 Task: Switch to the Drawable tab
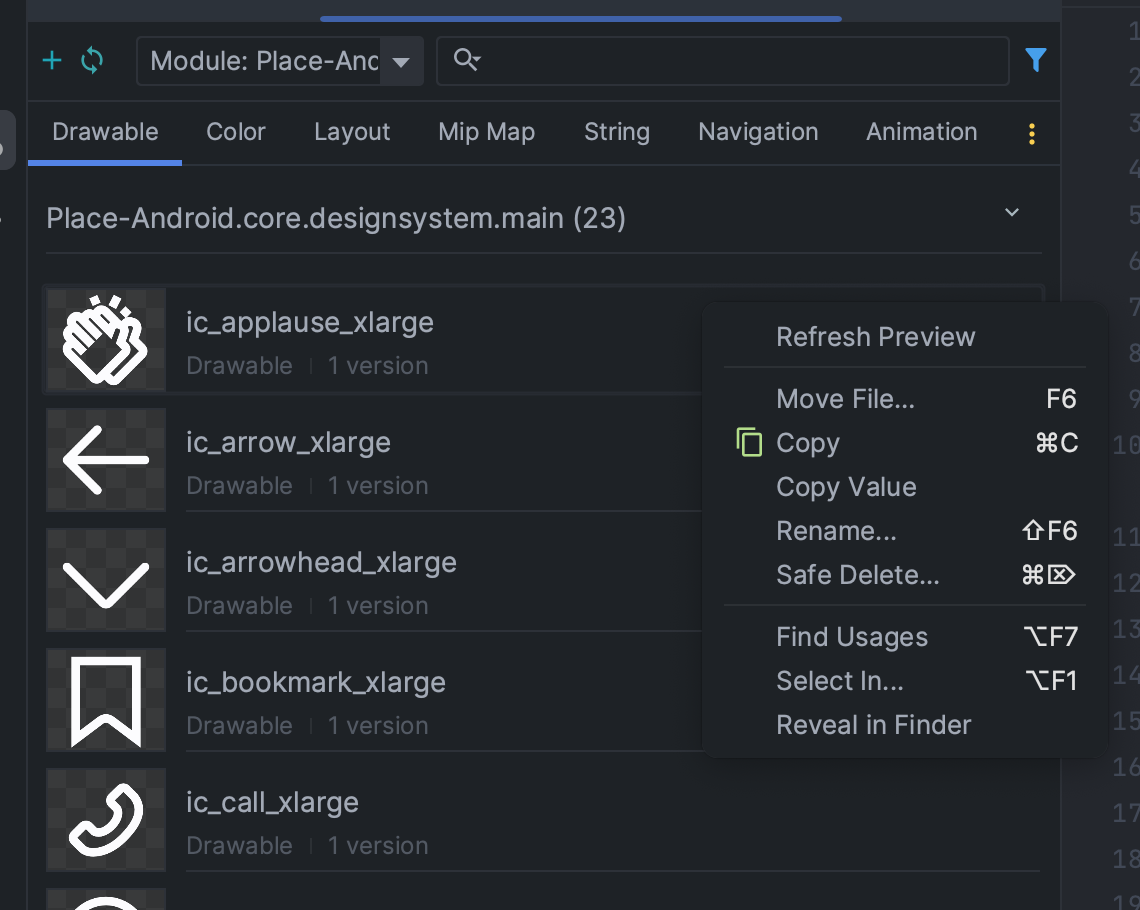coord(105,132)
